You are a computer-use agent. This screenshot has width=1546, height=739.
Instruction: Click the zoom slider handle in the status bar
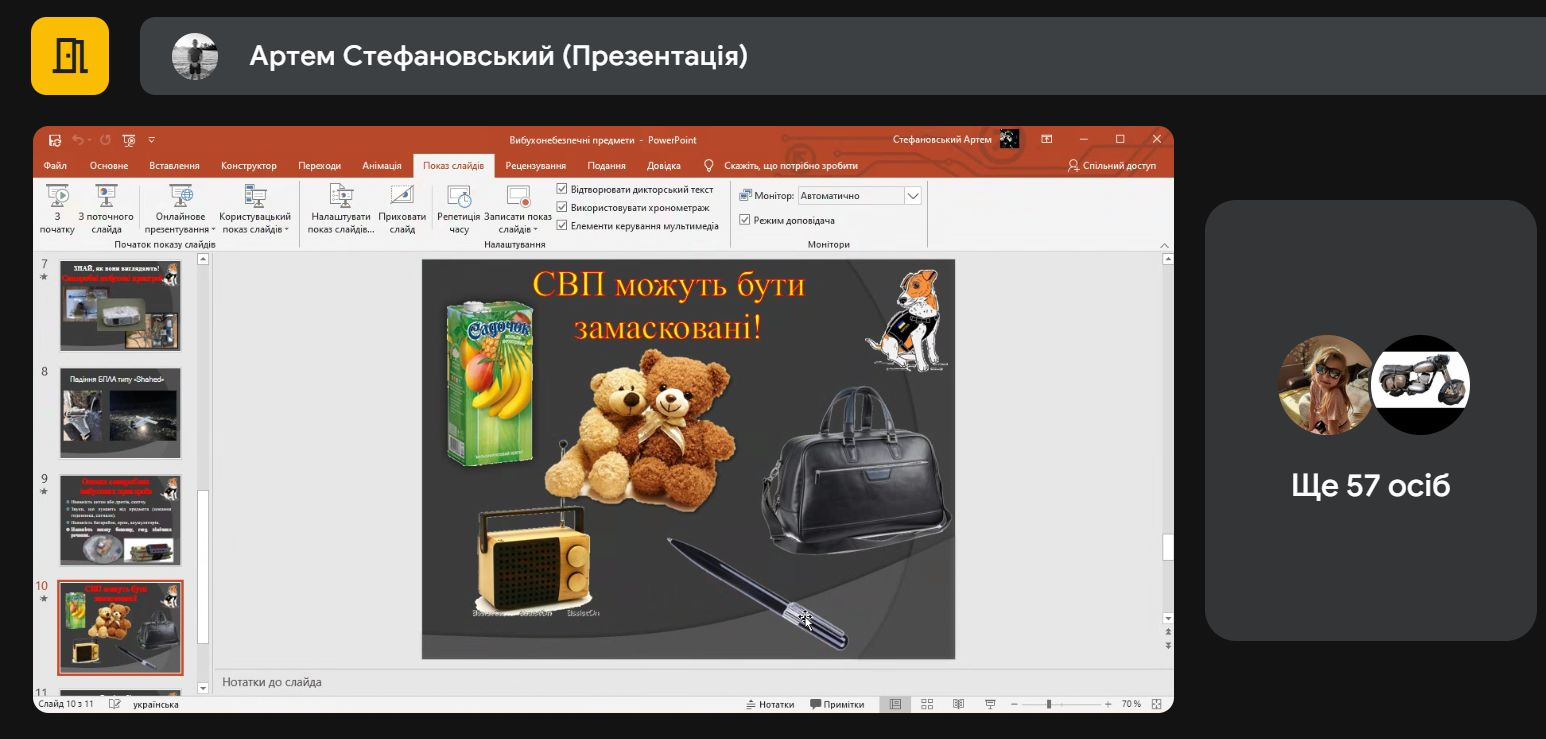[x=1048, y=704]
